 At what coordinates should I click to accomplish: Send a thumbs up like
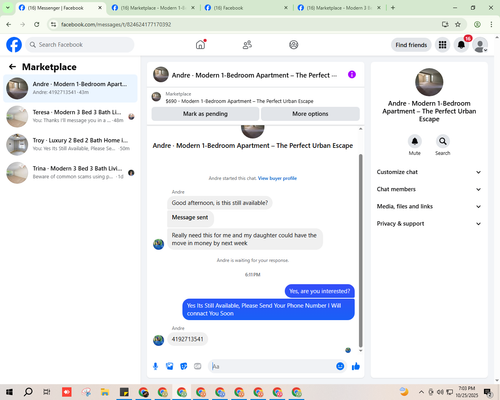pos(356,366)
